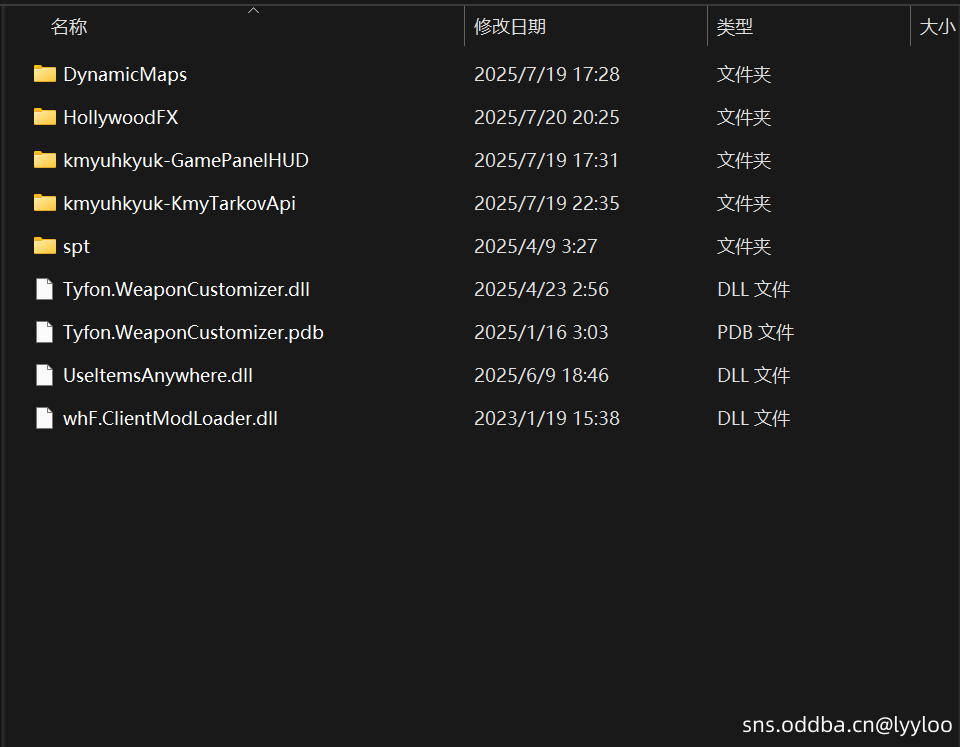Click the Tyfon.WeaponCustomizer.dll file icon
This screenshot has height=747, width=960.
pyautogui.click(x=45, y=289)
